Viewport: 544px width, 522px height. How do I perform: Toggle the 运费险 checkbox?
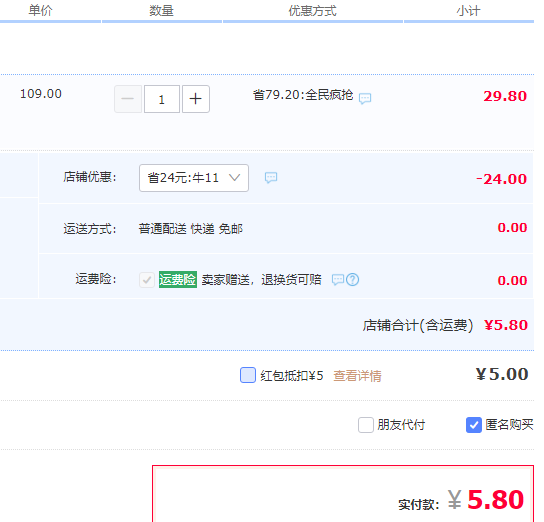pos(147,279)
